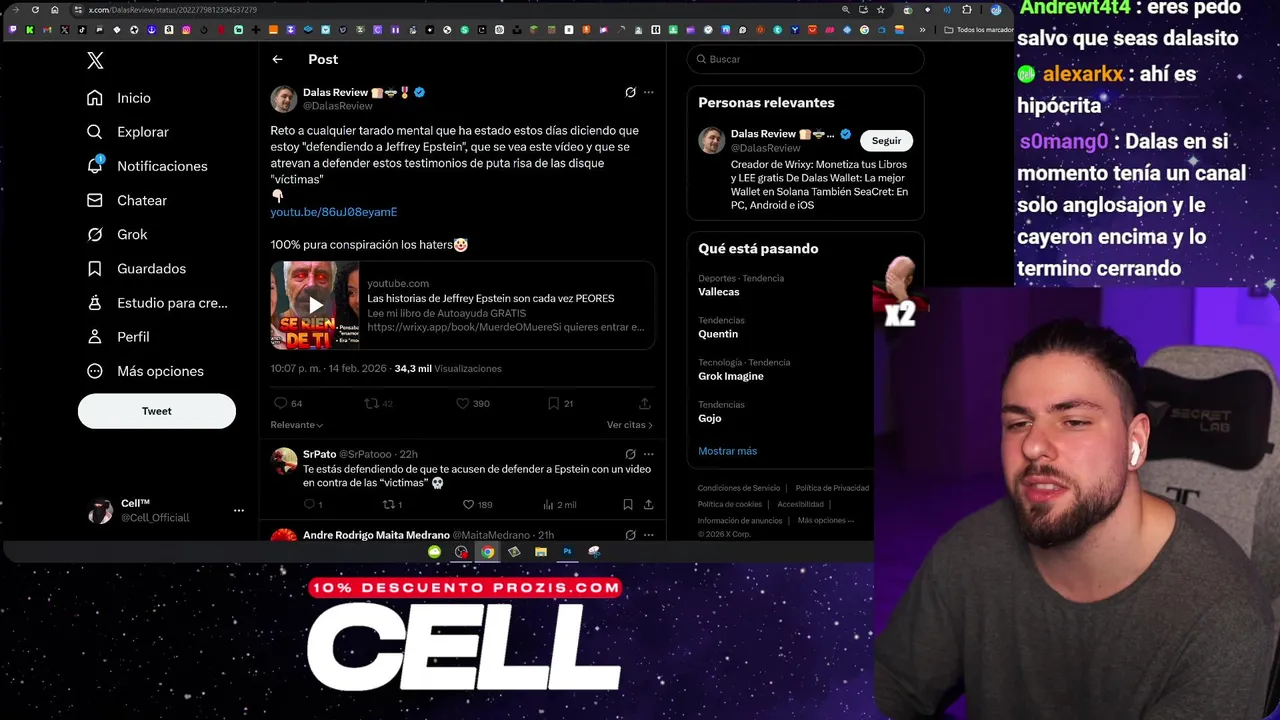The height and width of the screenshot is (720, 1280).
Task: Share SrPato reply
Action: tap(648, 505)
